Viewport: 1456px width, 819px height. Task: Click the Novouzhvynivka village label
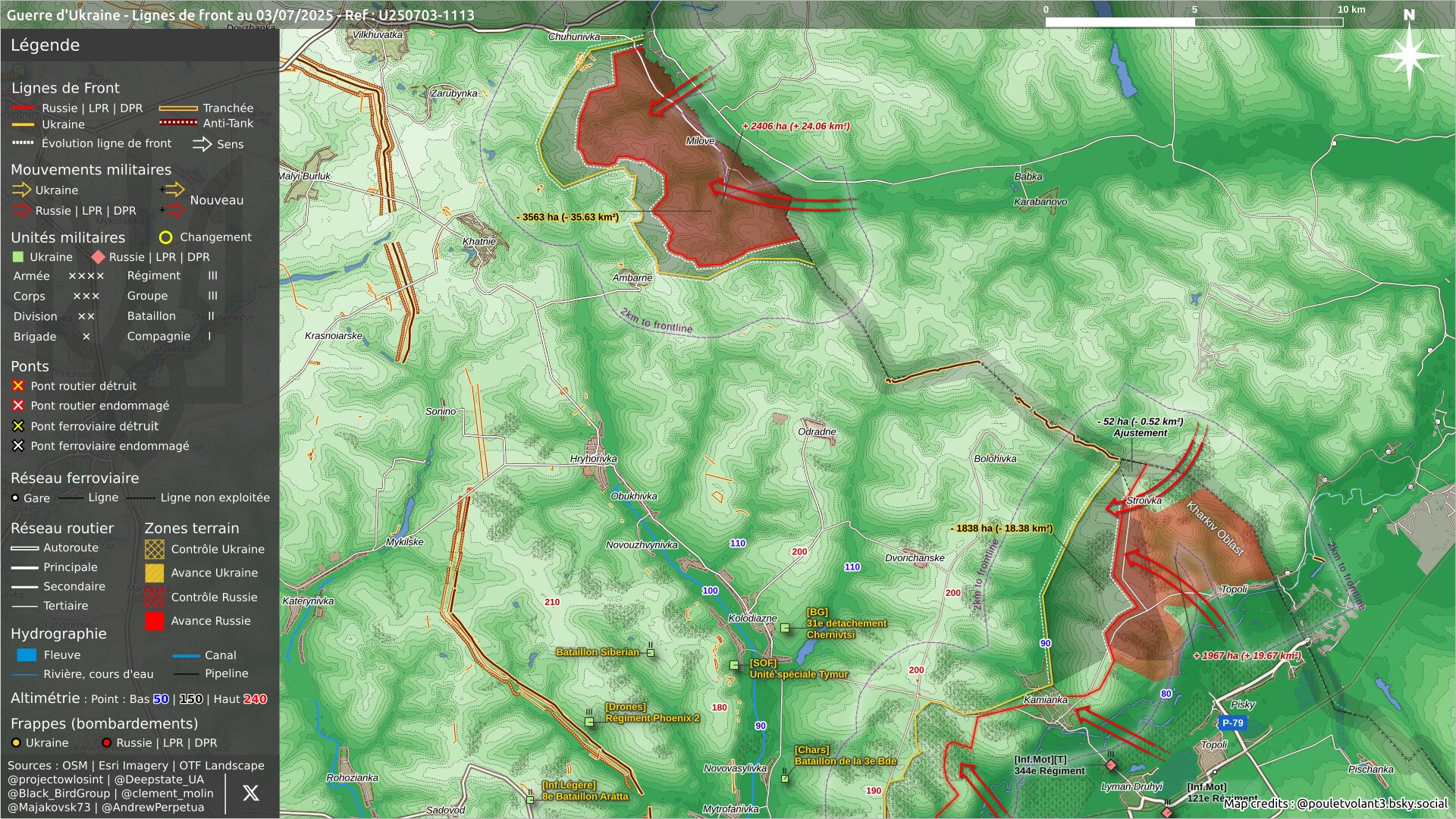[642, 545]
